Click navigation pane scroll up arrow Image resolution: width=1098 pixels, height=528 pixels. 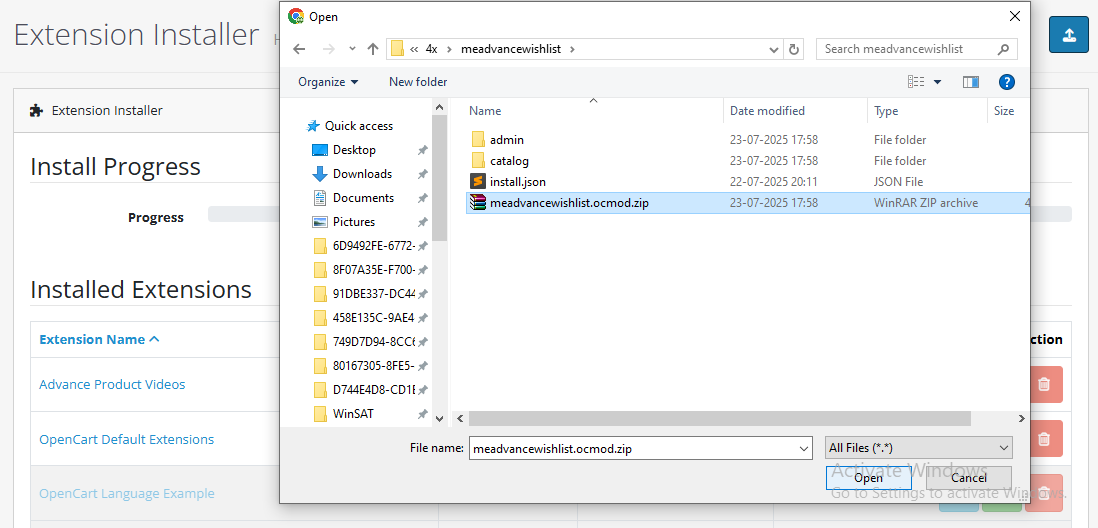coord(439,107)
